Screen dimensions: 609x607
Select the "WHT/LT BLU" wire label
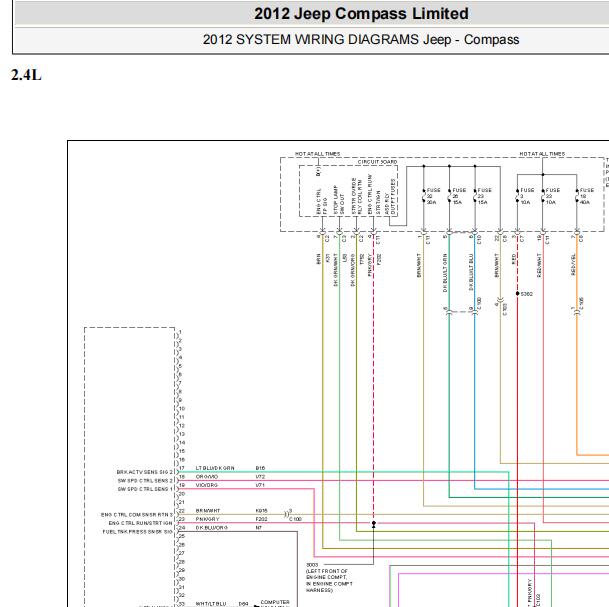[x=211, y=604]
